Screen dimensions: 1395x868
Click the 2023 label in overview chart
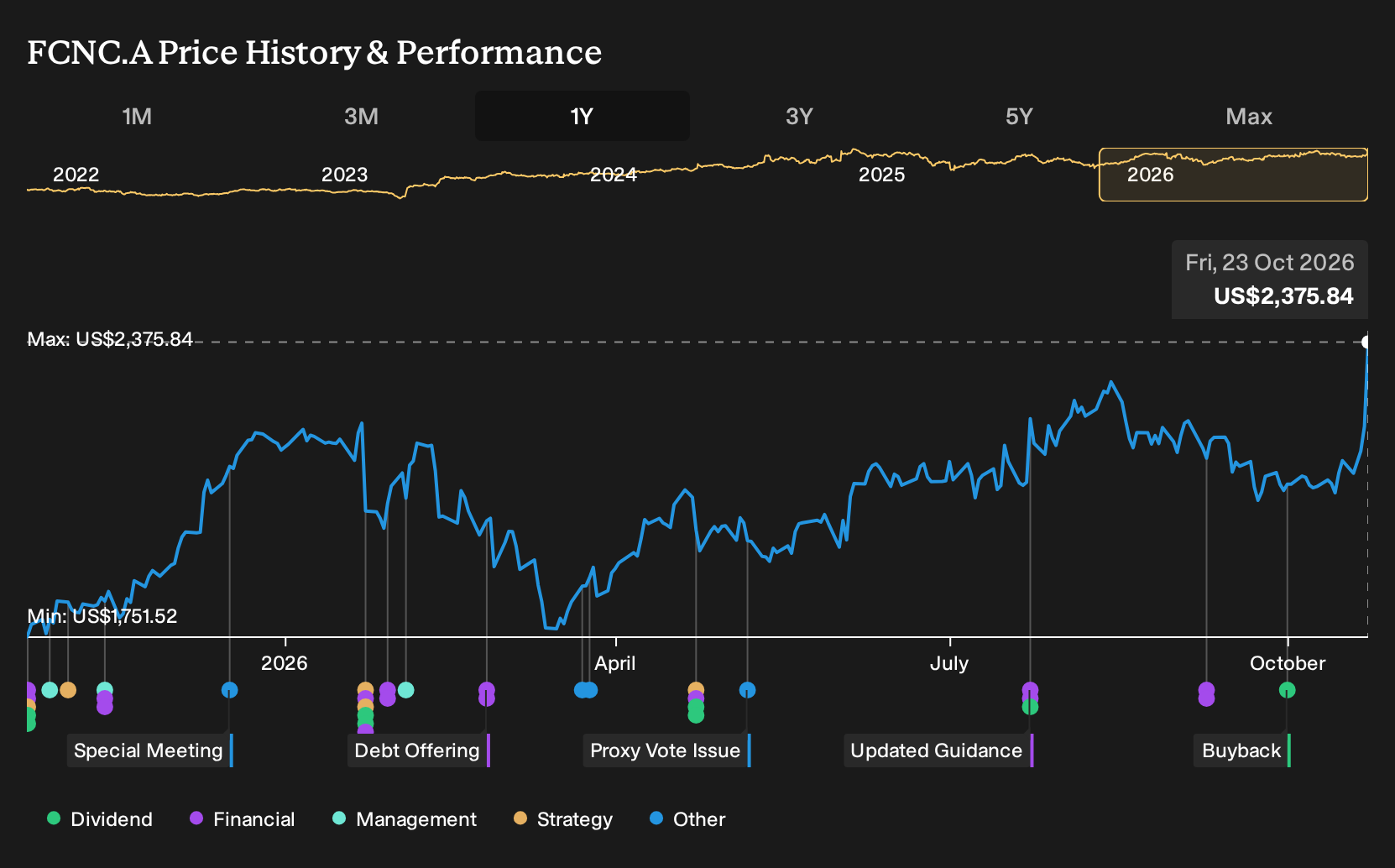345,175
